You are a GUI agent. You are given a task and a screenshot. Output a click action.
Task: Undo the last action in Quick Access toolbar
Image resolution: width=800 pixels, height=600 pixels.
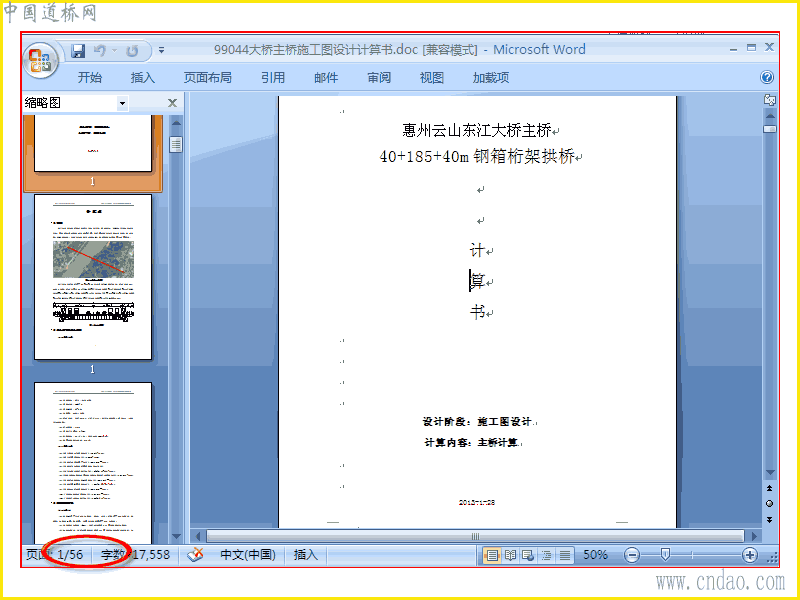100,51
